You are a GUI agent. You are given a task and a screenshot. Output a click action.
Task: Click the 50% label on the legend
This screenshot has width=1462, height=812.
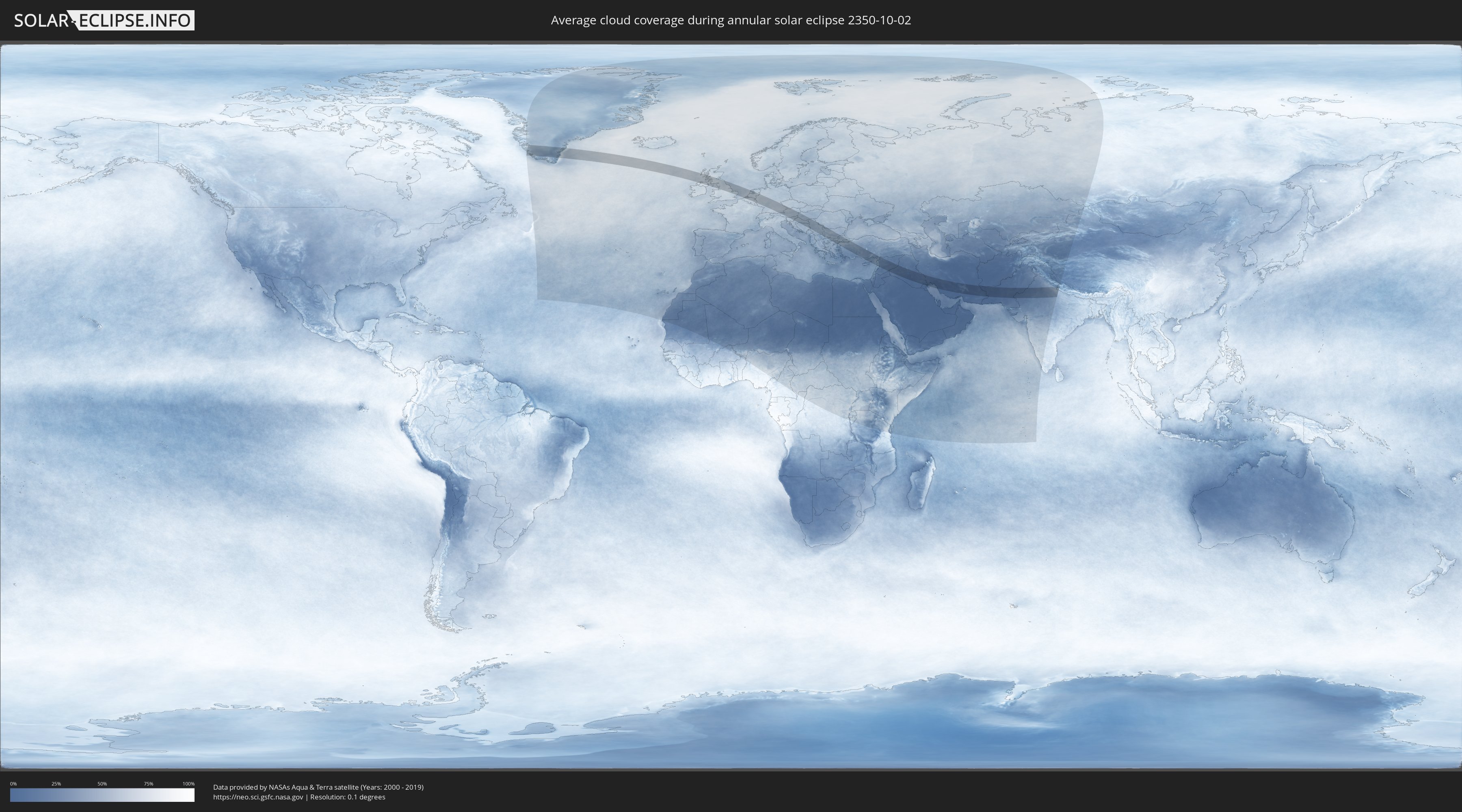(102, 784)
